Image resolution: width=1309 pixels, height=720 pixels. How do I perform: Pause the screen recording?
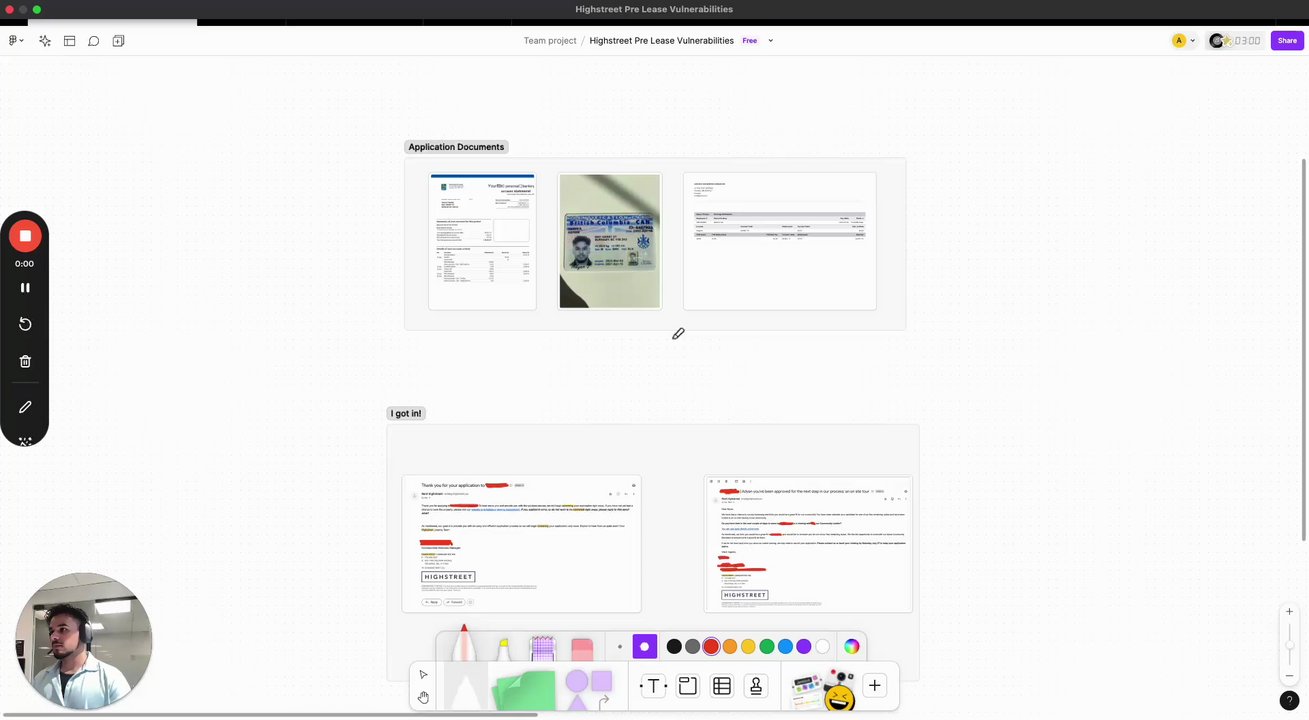pyautogui.click(x=25, y=288)
